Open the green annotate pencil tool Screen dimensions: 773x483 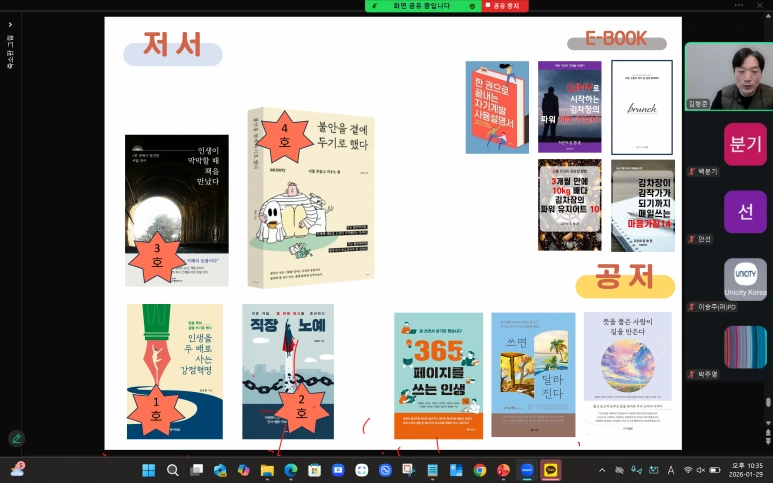point(16,438)
